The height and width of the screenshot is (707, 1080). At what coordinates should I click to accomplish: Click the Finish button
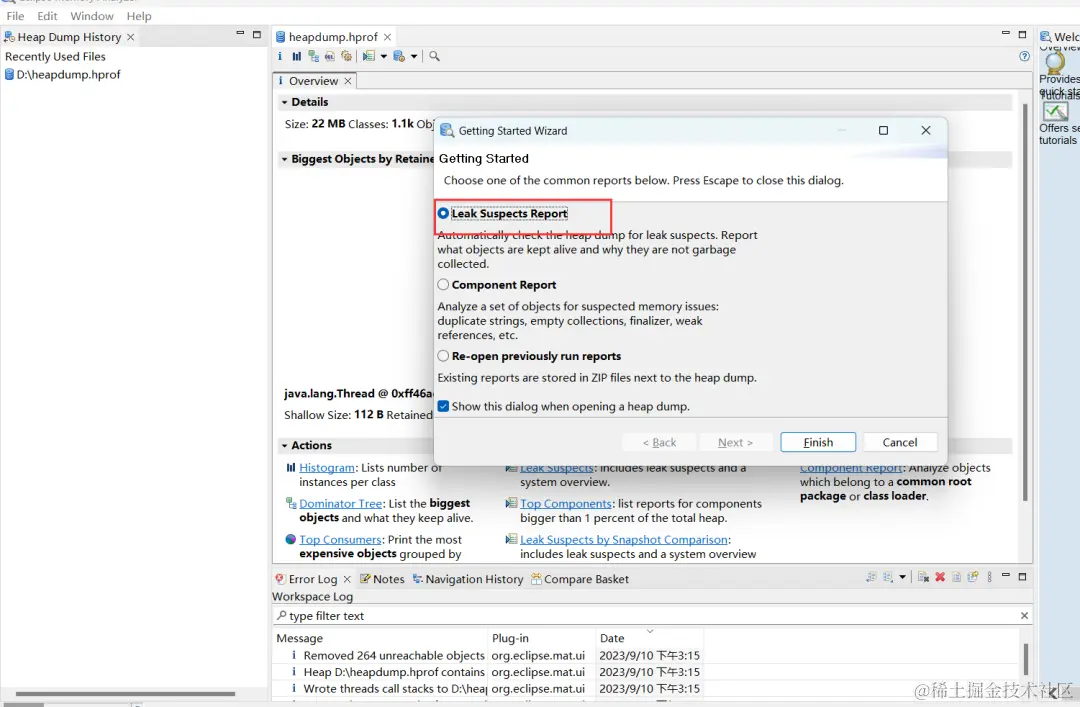(x=818, y=442)
